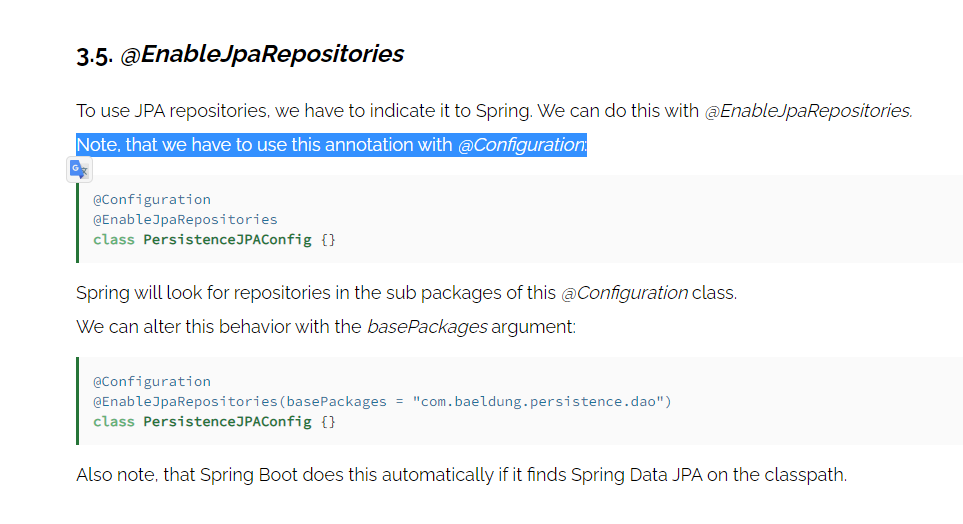Click the italic basePackages argument word

[427, 327]
